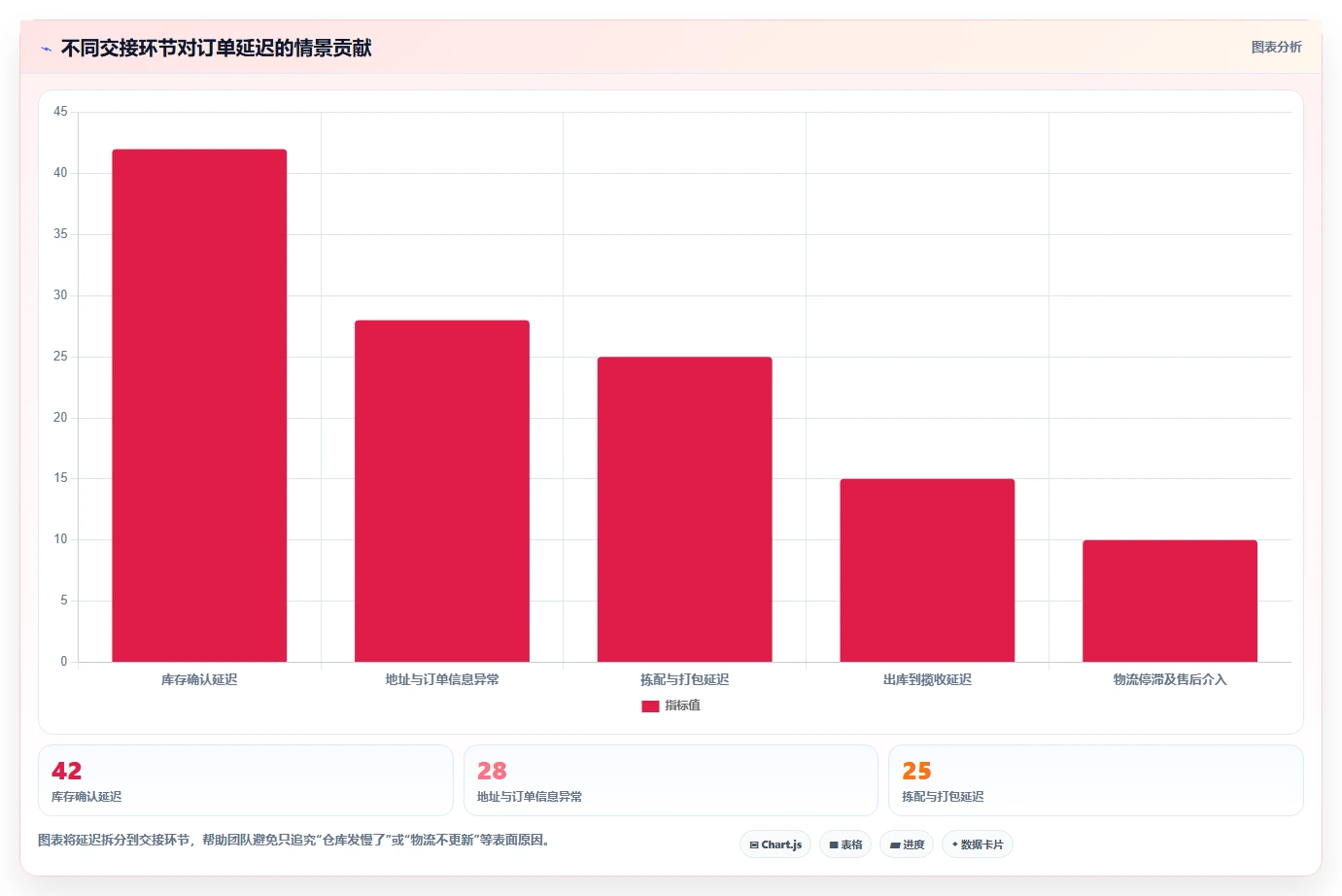The image size is (1342, 896).
Task: Click the x-axis label 物流停滞及售后介入
Action: tap(1170, 680)
